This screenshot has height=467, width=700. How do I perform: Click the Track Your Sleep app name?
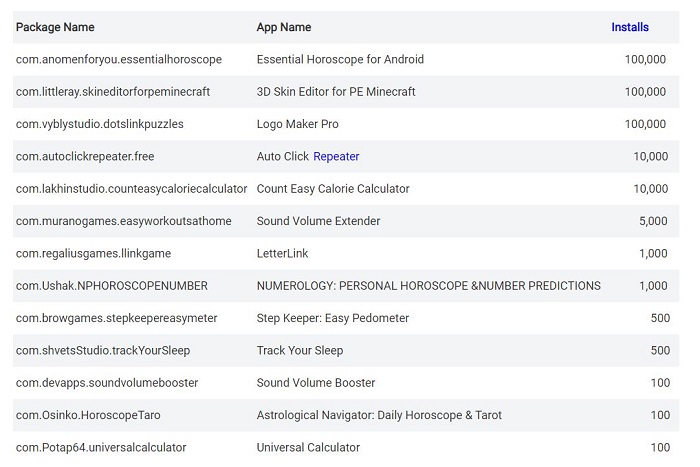tap(300, 350)
